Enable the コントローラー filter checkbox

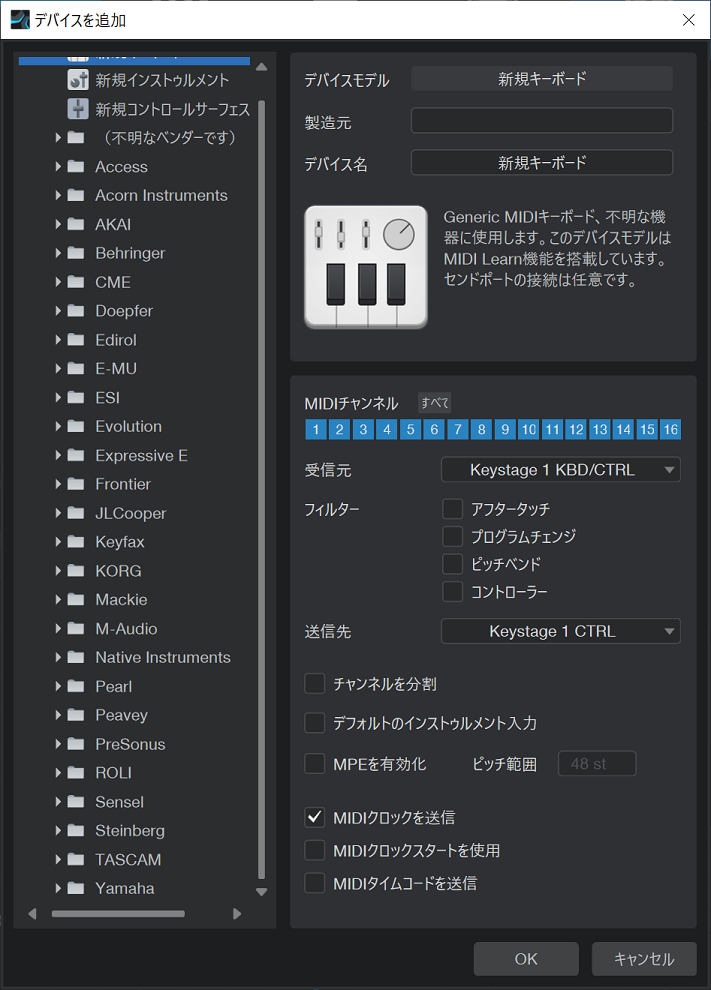tap(453, 592)
